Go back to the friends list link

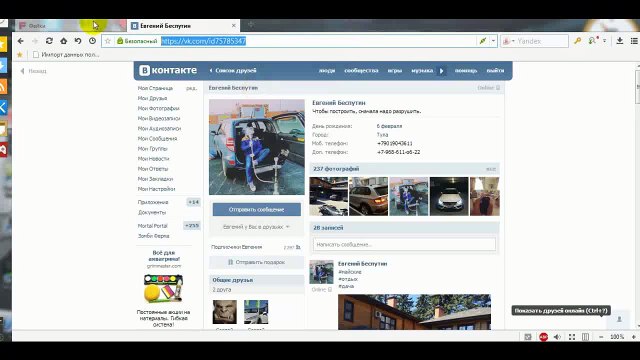(233, 70)
